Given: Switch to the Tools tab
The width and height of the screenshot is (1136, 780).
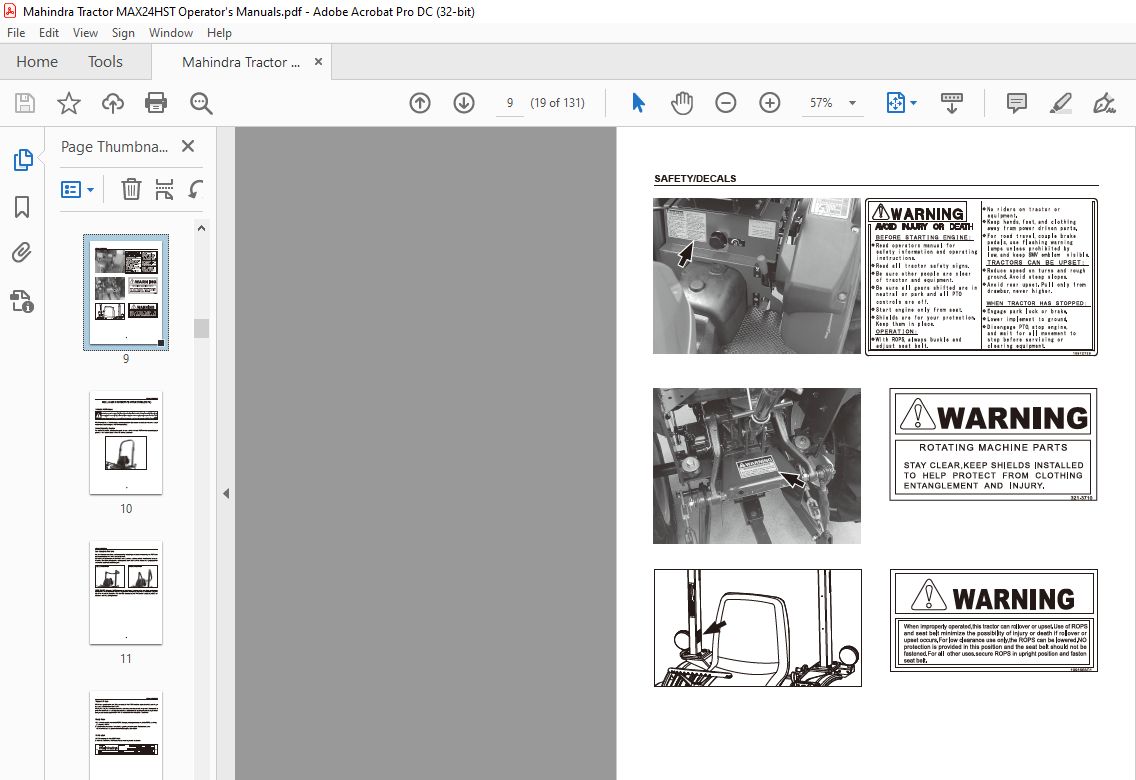Looking at the screenshot, I should click(105, 62).
